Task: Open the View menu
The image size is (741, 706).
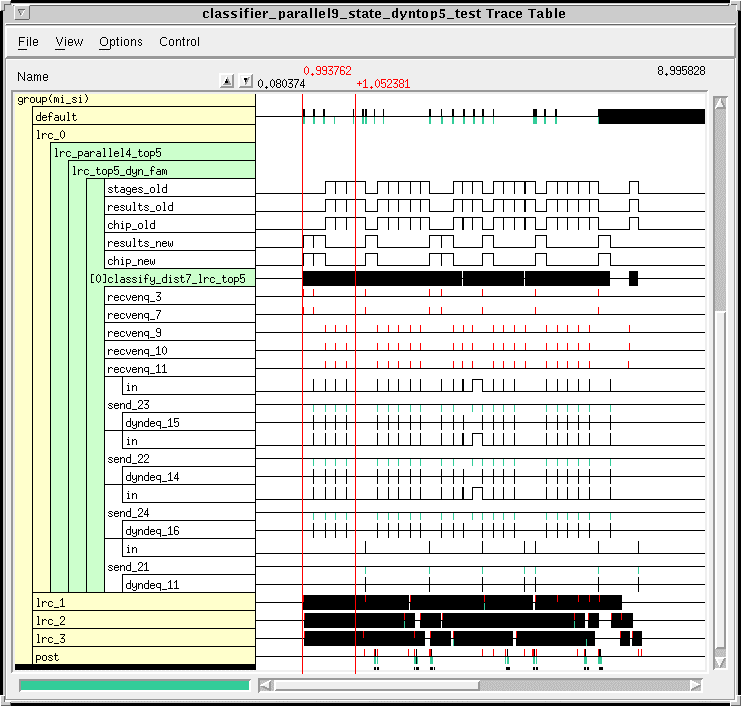Action: 69,42
